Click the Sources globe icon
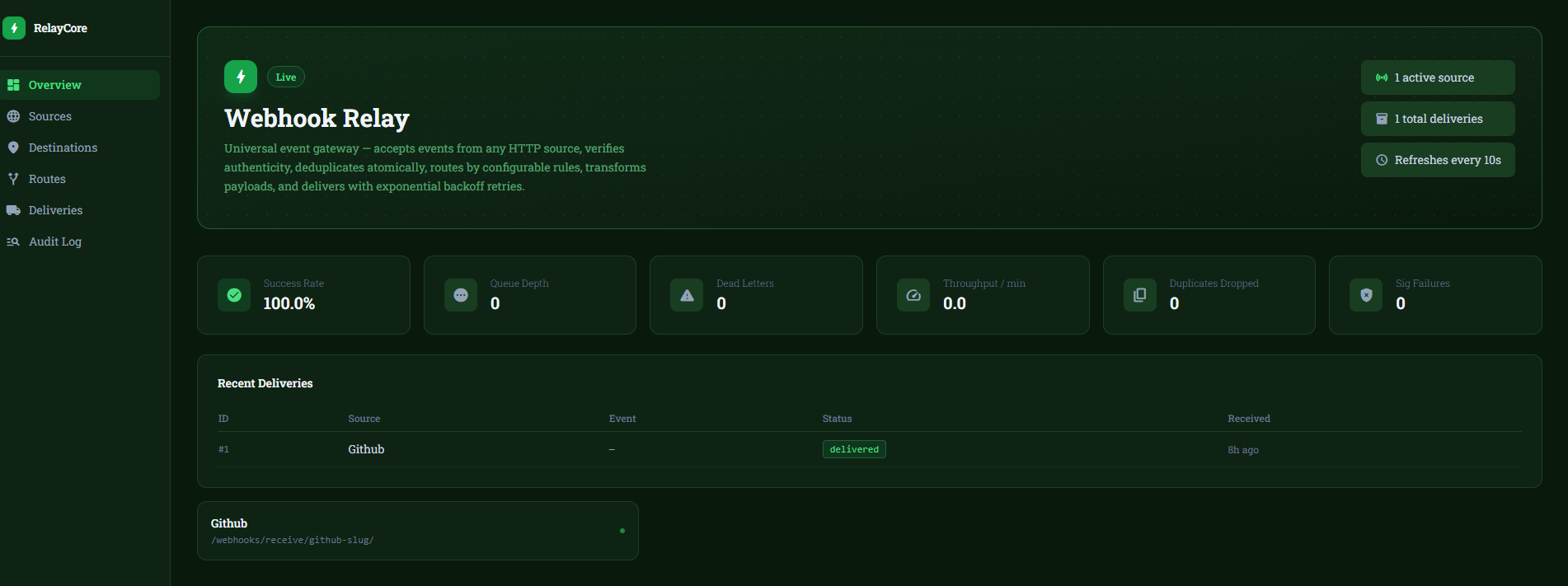 point(13,116)
